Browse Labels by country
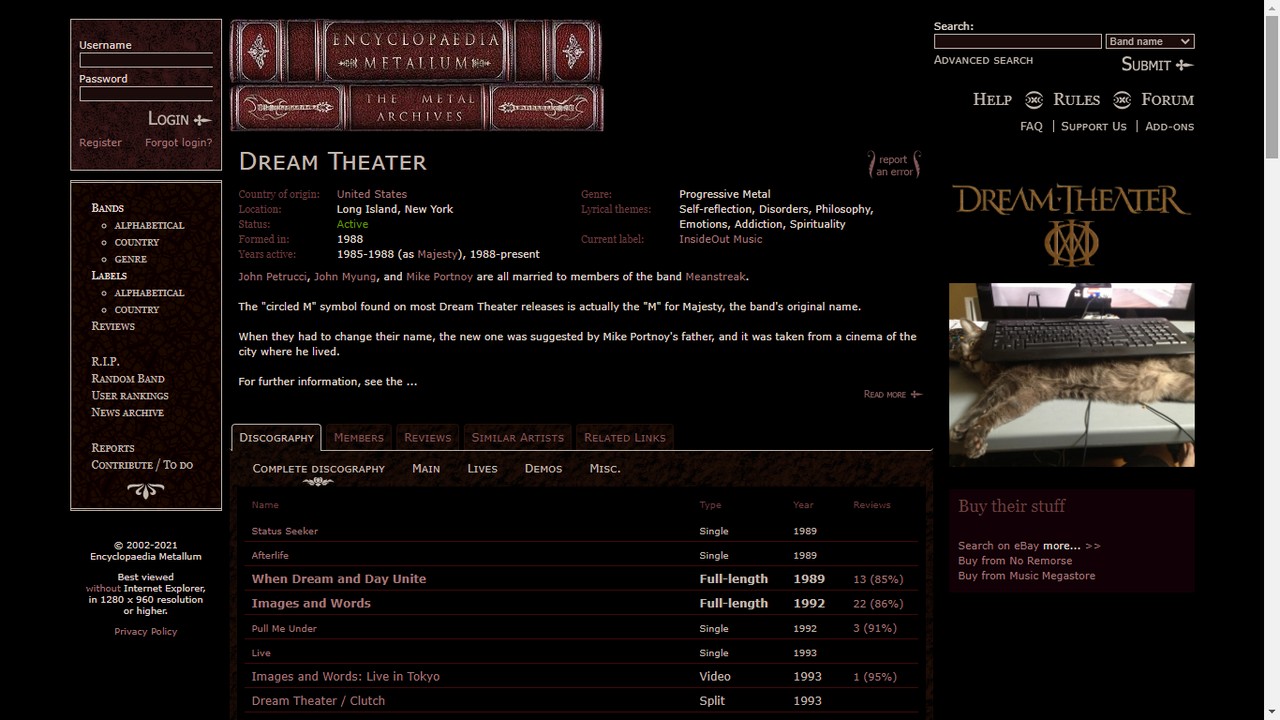1280x720 pixels. click(137, 310)
